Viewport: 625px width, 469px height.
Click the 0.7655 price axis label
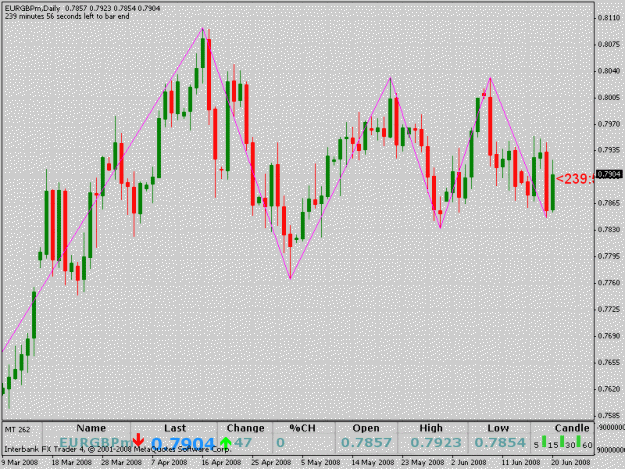(609, 363)
